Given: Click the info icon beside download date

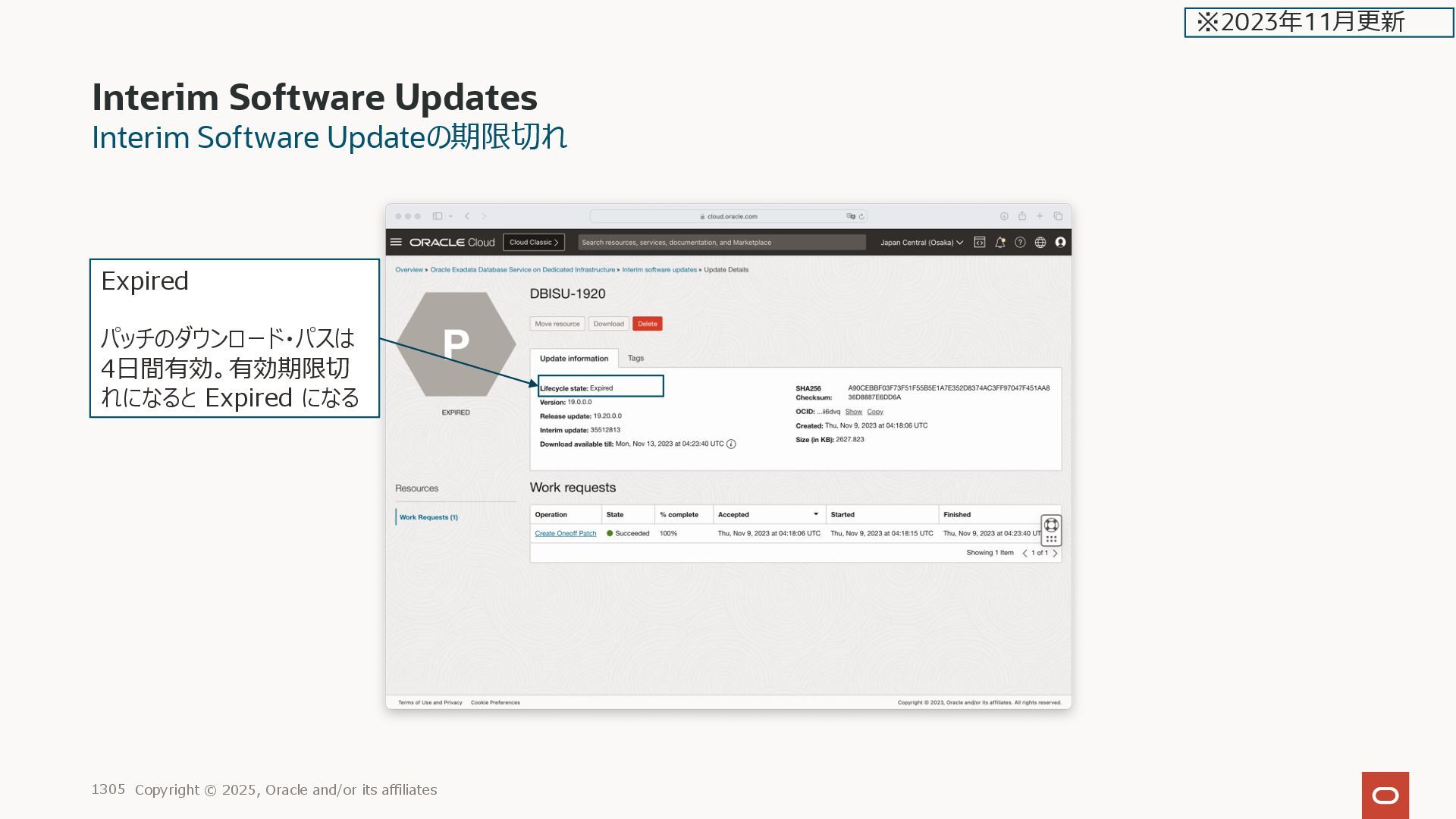Looking at the screenshot, I should click(x=731, y=444).
